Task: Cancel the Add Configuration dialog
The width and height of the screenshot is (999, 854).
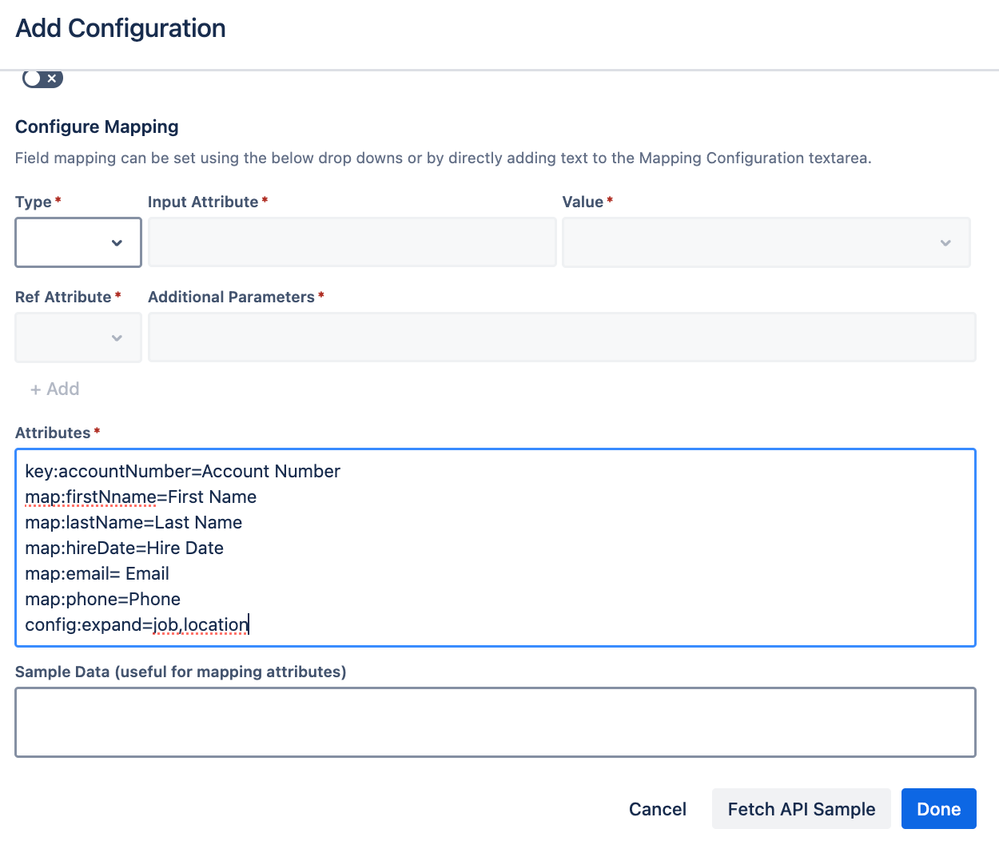Action: (657, 809)
